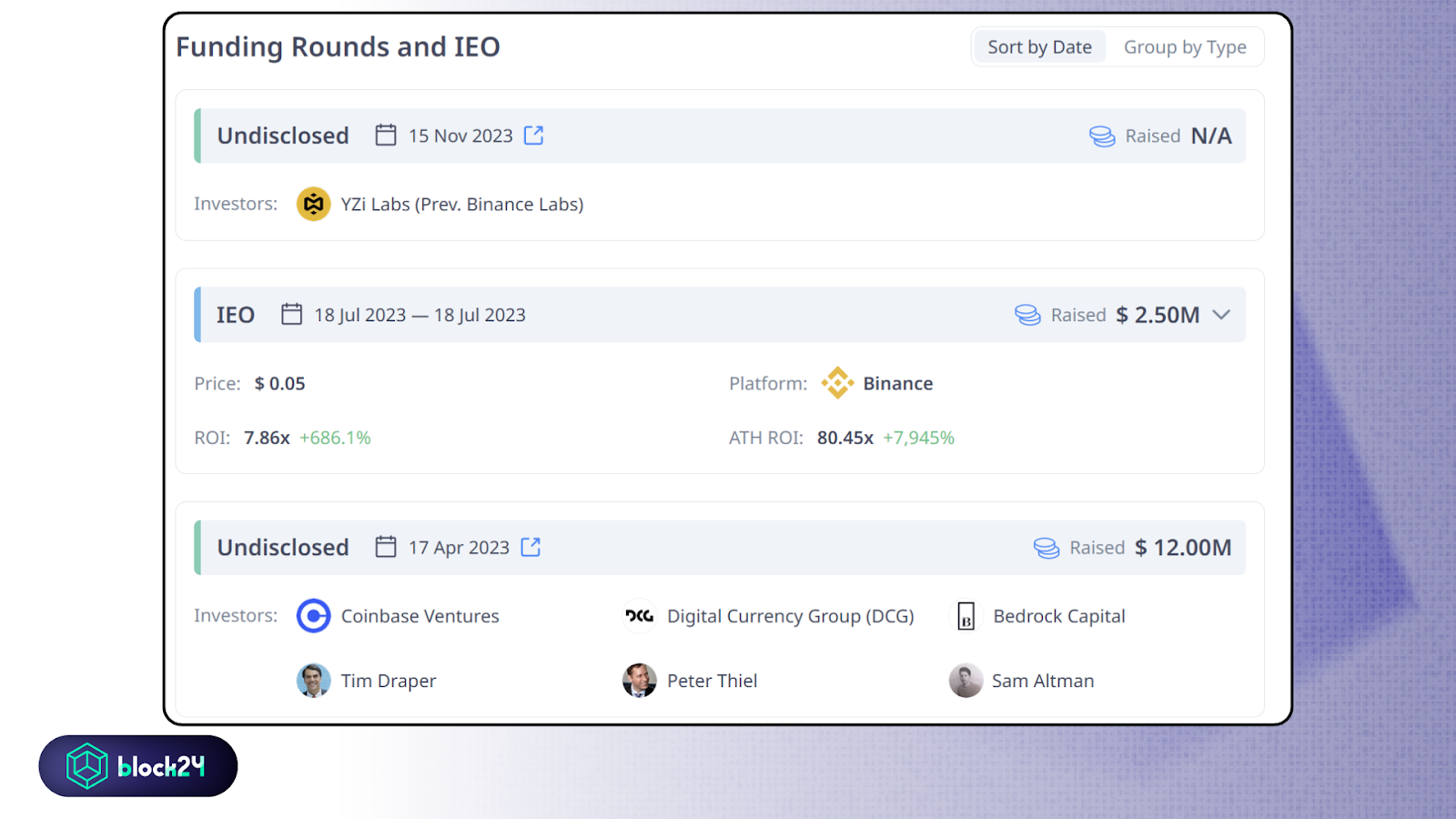Viewport: 1456px width, 819px height.
Task: Open the Binance platform link
Action: pos(898,384)
